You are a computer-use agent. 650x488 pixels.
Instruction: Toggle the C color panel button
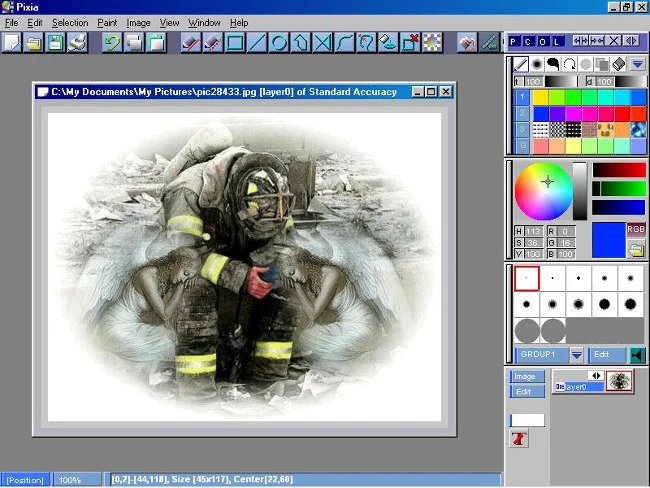(528, 41)
